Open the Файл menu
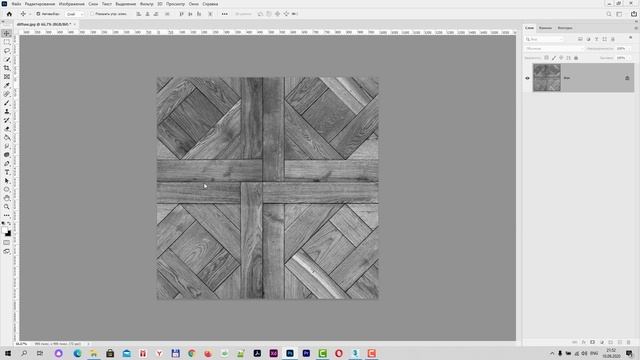The width and height of the screenshot is (640, 360). (x=16, y=4)
